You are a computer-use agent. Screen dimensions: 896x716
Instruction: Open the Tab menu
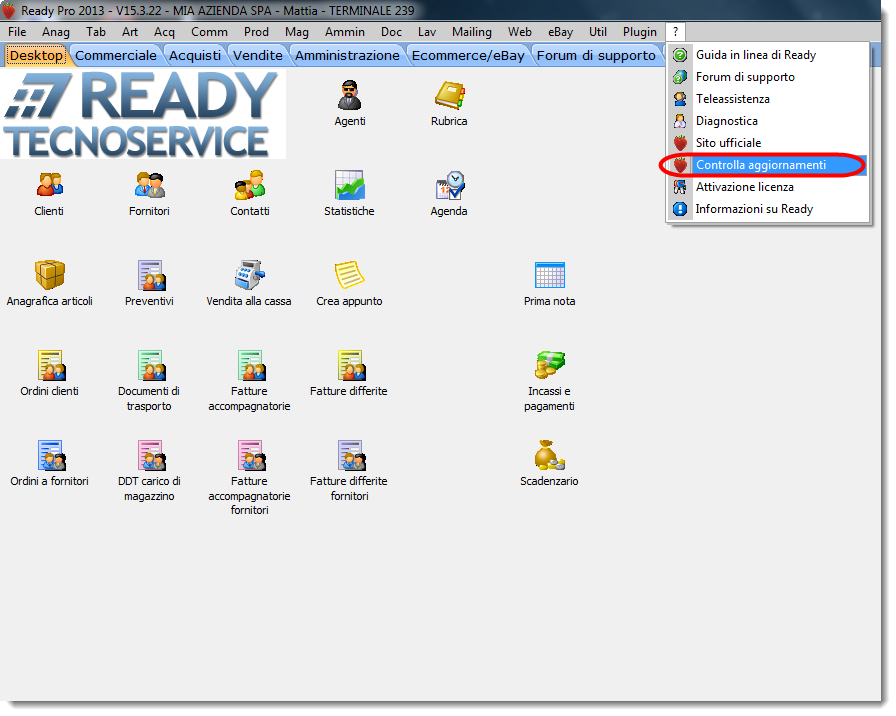[96, 32]
